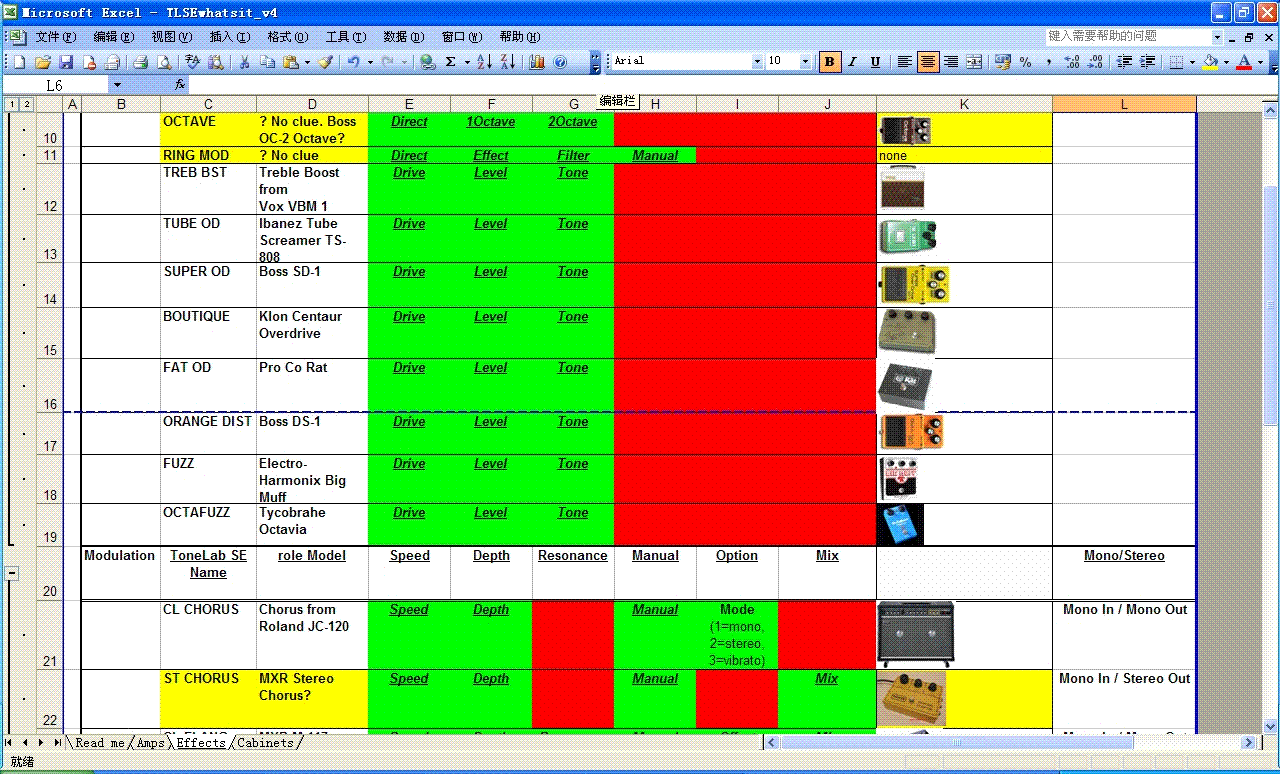Open the AutoSum functions dropdown arrow
The height and width of the screenshot is (774, 1280).
(467, 62)
